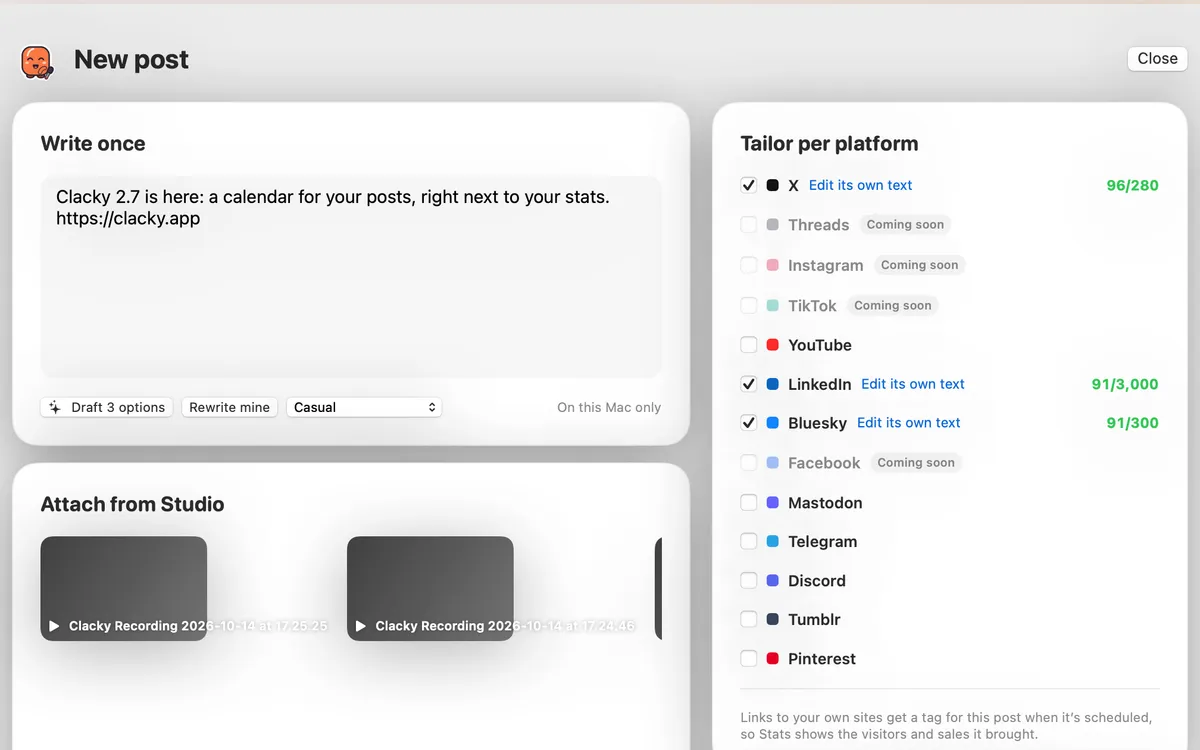Click the dark Tumblr color square
This screenshot has width=1200, height=750.
click(x=773, y=620)
